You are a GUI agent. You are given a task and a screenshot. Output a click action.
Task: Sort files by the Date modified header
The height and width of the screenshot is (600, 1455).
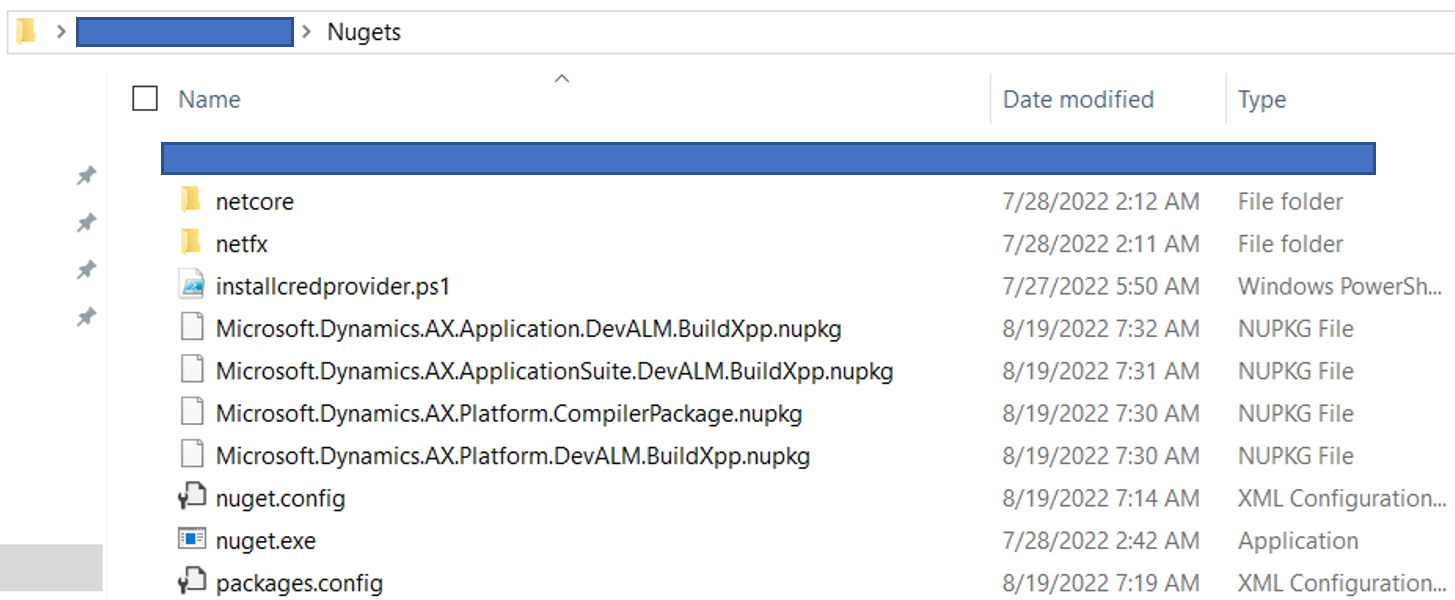1078,99
